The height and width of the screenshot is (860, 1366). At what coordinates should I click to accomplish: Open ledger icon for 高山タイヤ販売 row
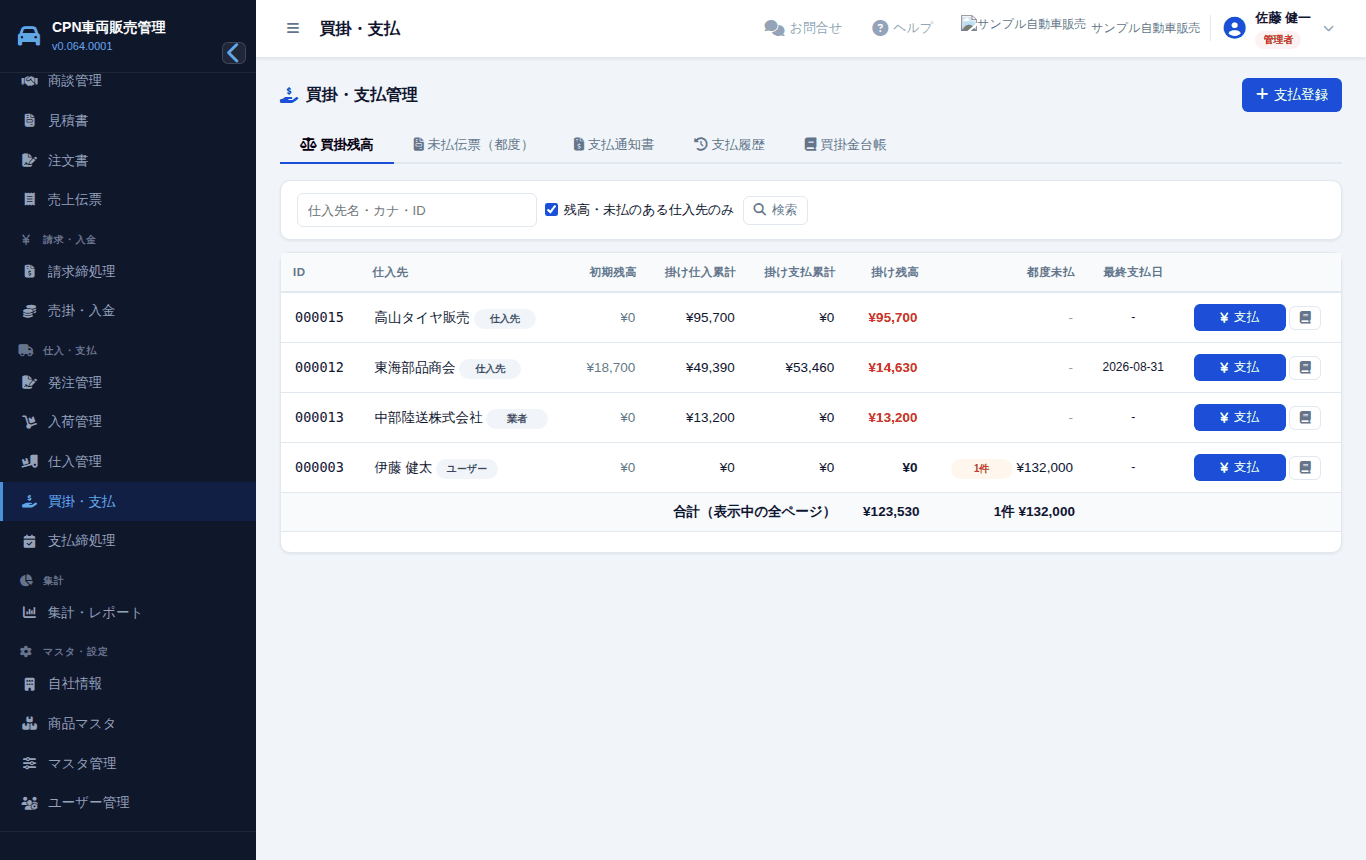(1305, 318)
